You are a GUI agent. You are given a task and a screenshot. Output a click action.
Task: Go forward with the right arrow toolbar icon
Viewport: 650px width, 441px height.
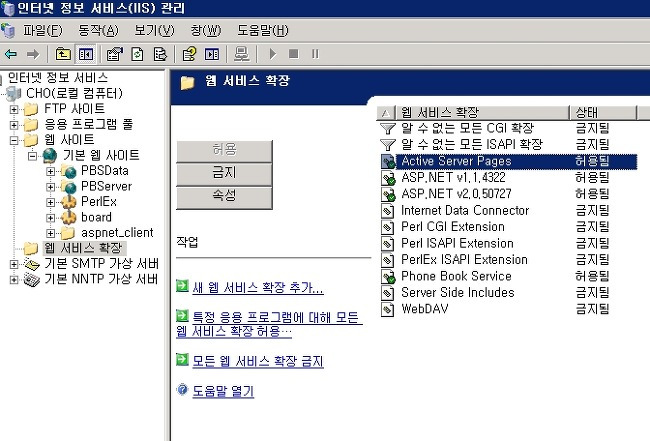click(33, 54)
